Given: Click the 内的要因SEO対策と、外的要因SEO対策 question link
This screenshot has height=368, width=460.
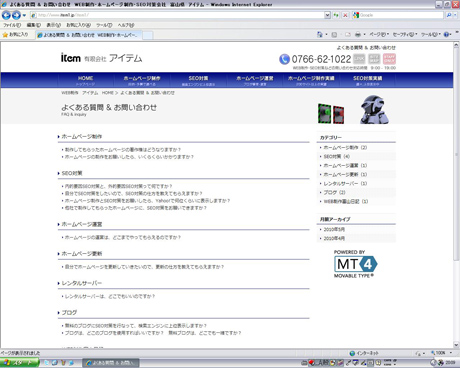Looking at the screenshot, I should coord(118,186).
